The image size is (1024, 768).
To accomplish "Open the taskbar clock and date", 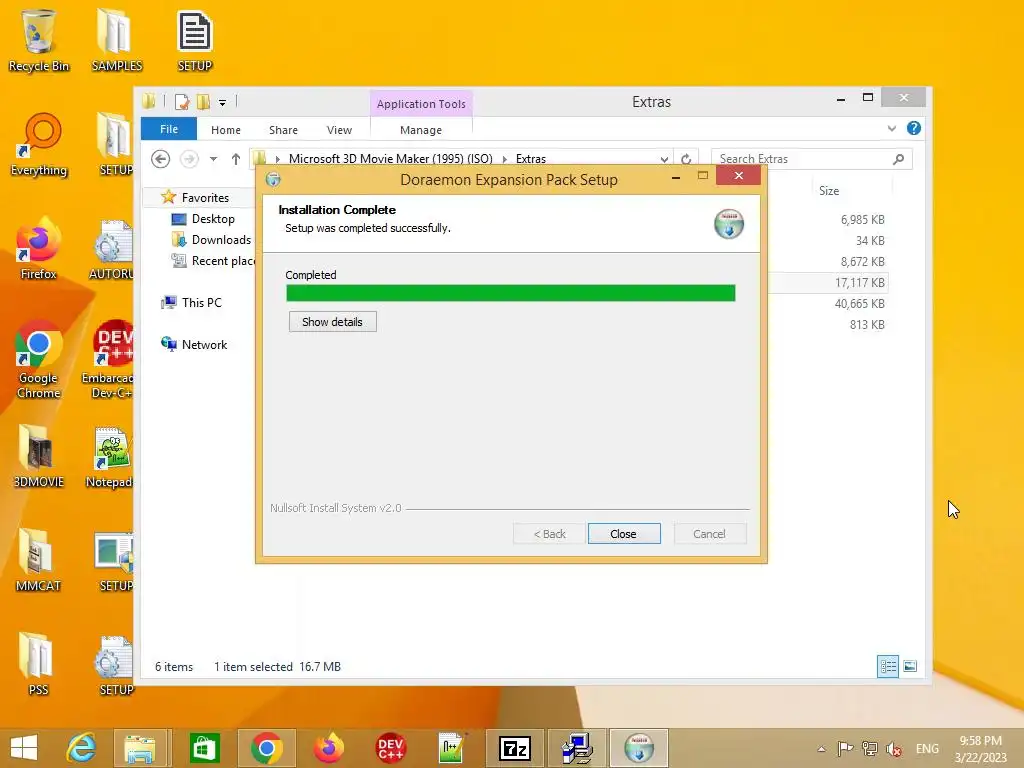I will pos(980,748).
